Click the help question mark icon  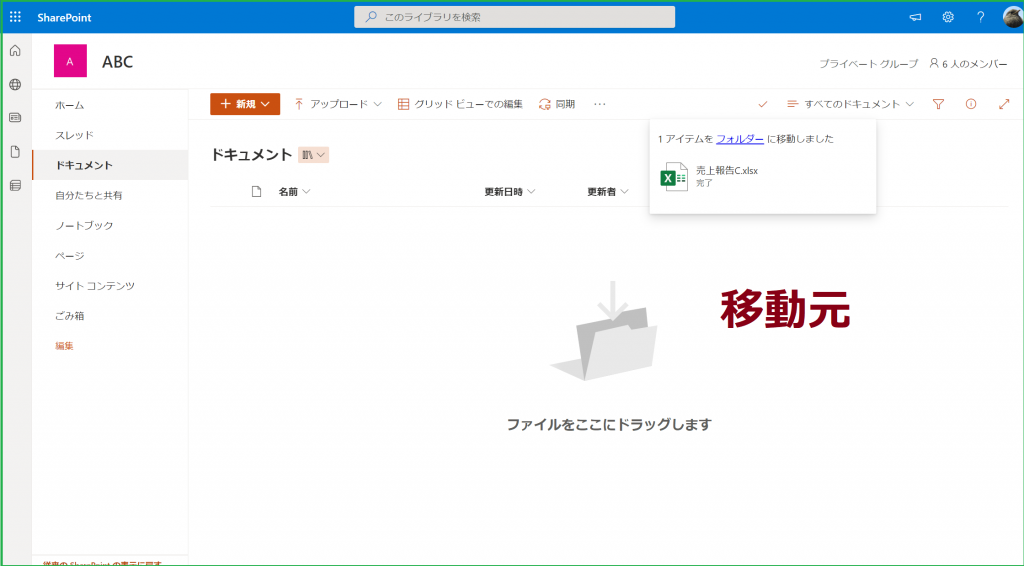[x=980, y=17]
